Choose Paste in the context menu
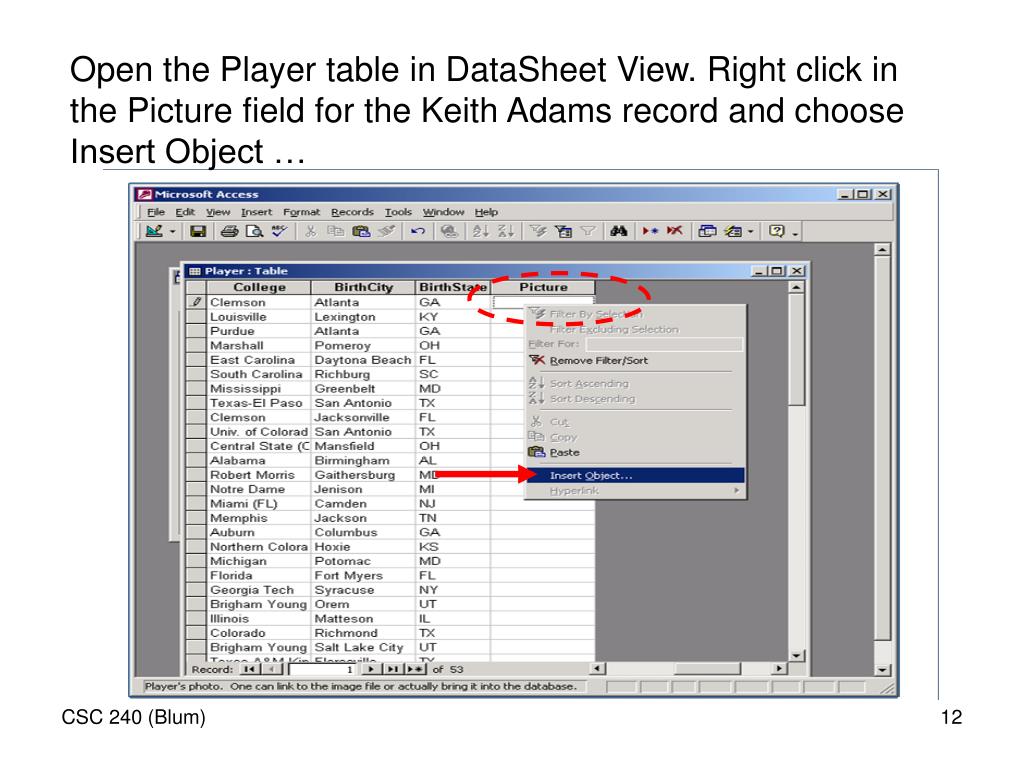This screenshot has height=768, width=1024. [x=635, y=453]
